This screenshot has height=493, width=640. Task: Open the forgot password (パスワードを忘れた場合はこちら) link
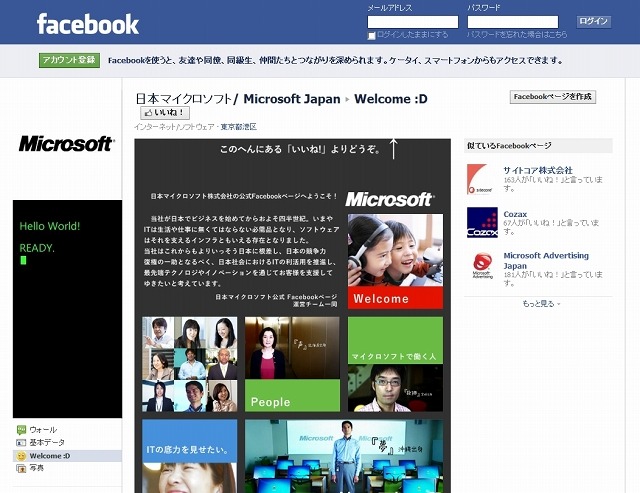pos(517,35)
